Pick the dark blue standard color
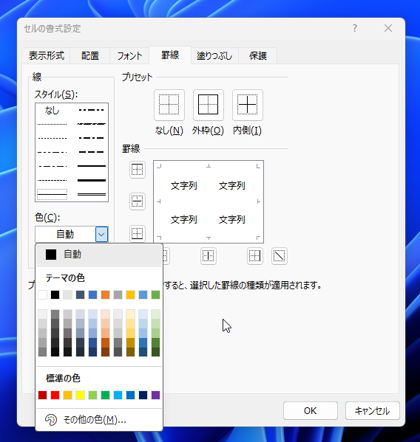420x442 pixels. (x=143, y=395)
